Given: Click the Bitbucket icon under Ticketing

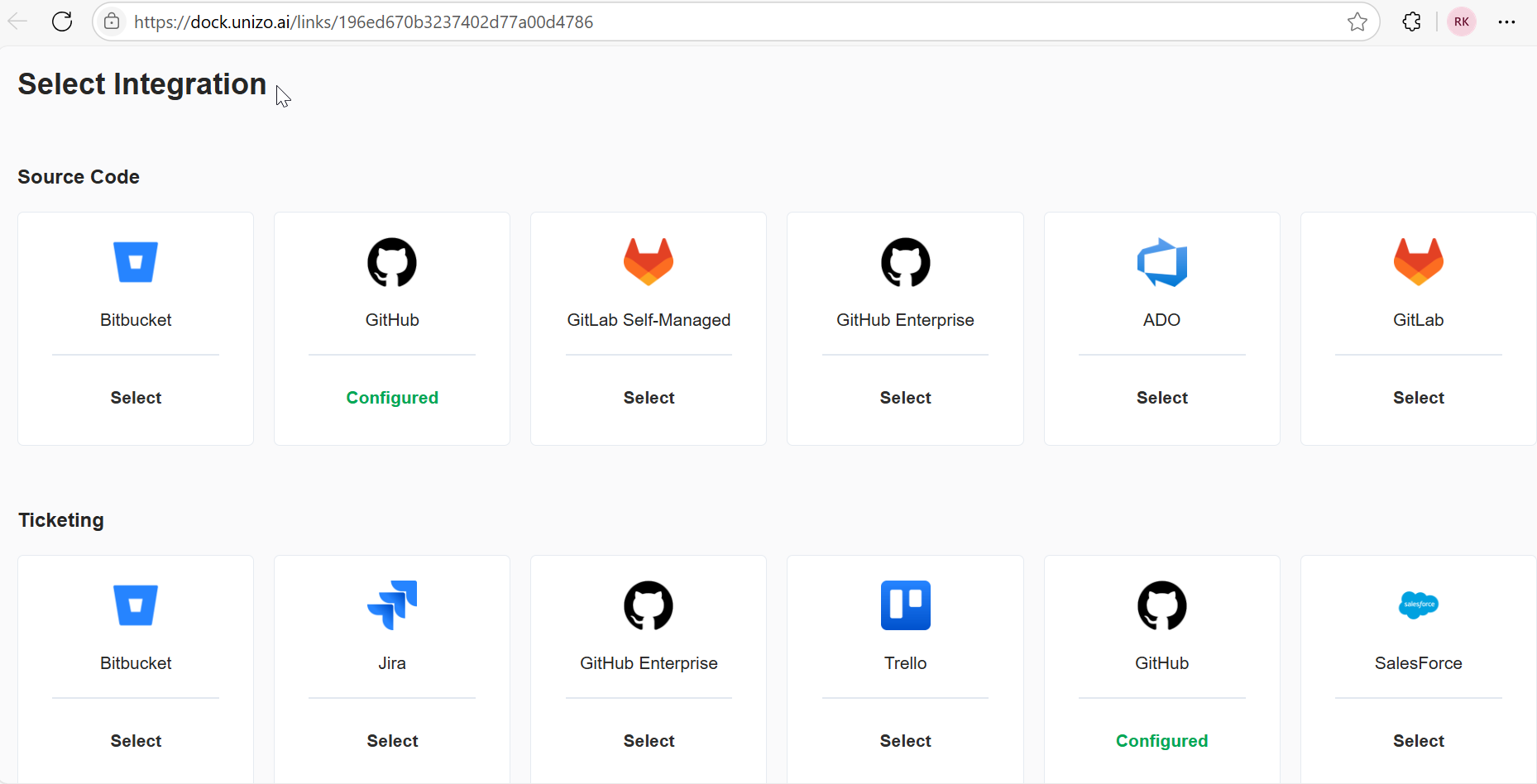Looking at the screenshot, I should (x=135, y=605).
